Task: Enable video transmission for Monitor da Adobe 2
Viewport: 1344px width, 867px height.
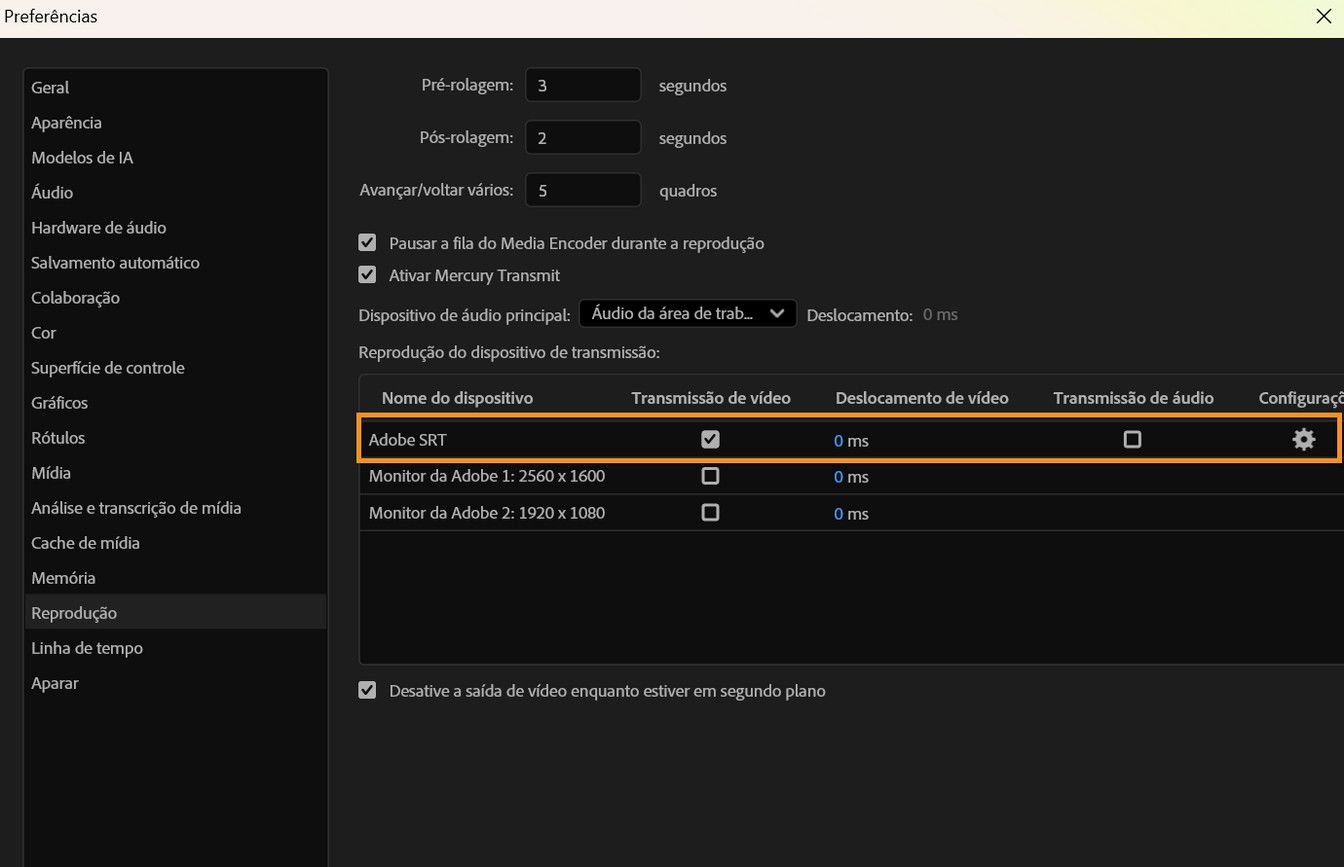Action: pyautogui.click(x=710, y=512)
